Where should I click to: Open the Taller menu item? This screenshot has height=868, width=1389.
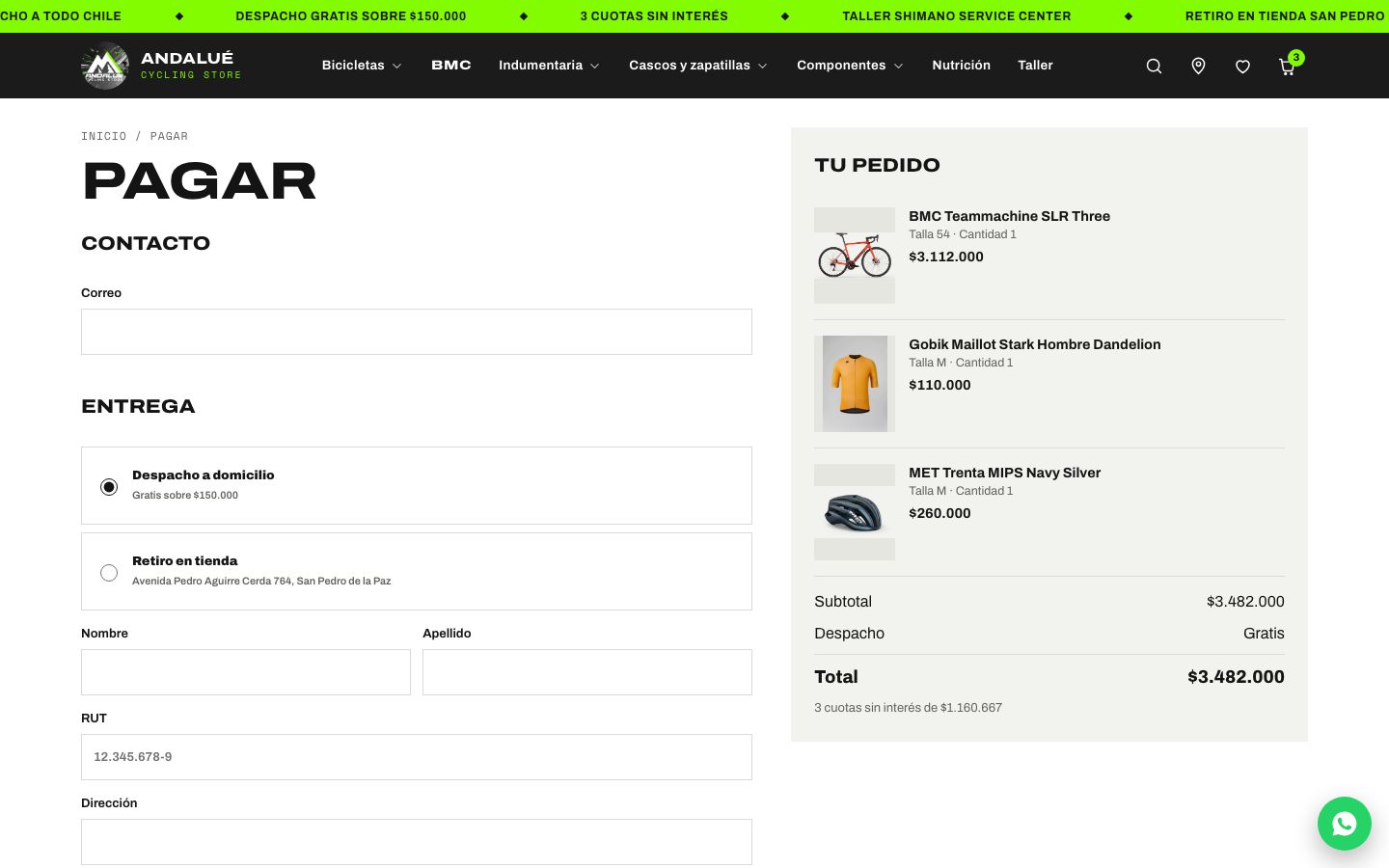pyautogui.click(x=1035, y=66)
